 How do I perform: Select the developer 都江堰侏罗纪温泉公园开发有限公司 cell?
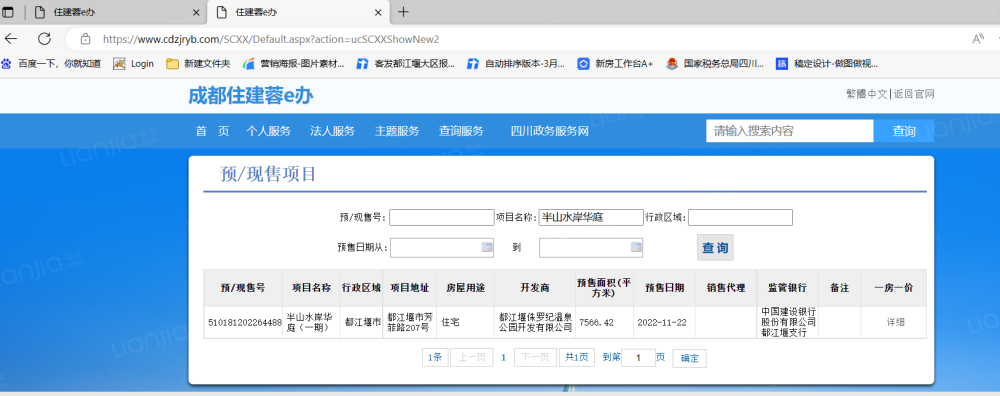(535, 323)
